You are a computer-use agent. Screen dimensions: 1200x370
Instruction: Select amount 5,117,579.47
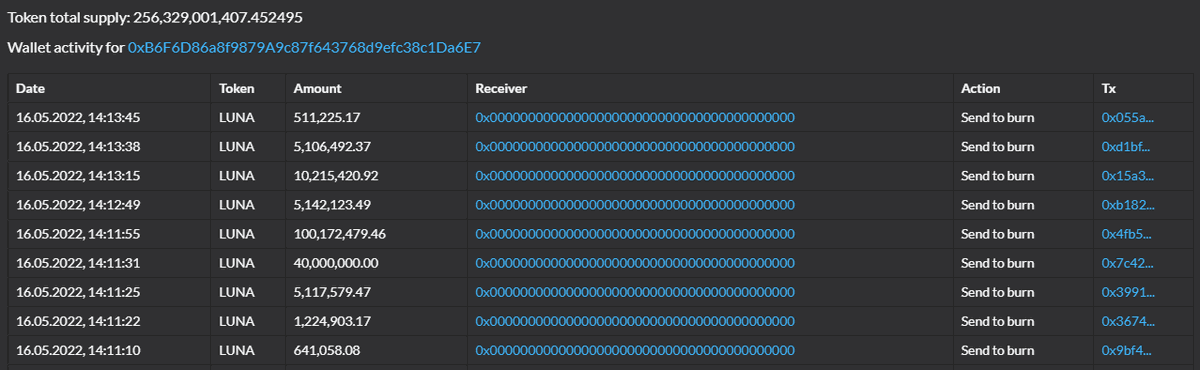pyautogui.click(x=332, y=293)
